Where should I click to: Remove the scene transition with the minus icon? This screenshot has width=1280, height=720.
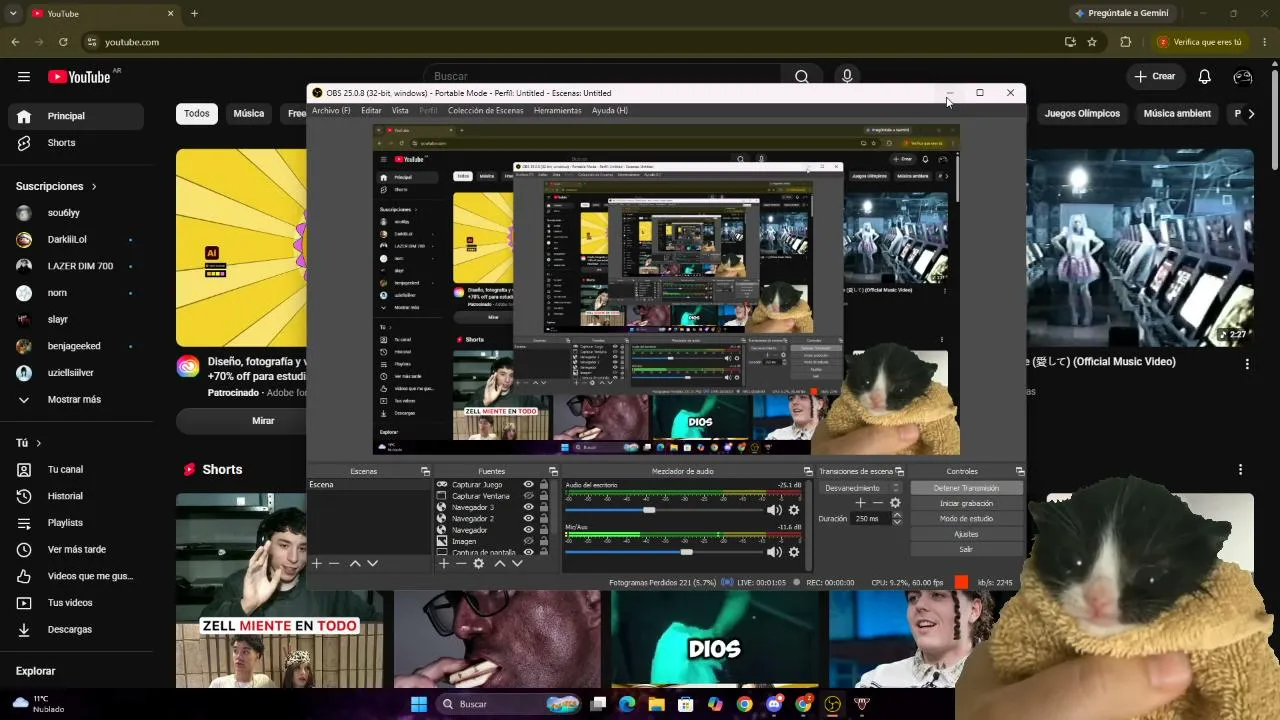point(878,503)
